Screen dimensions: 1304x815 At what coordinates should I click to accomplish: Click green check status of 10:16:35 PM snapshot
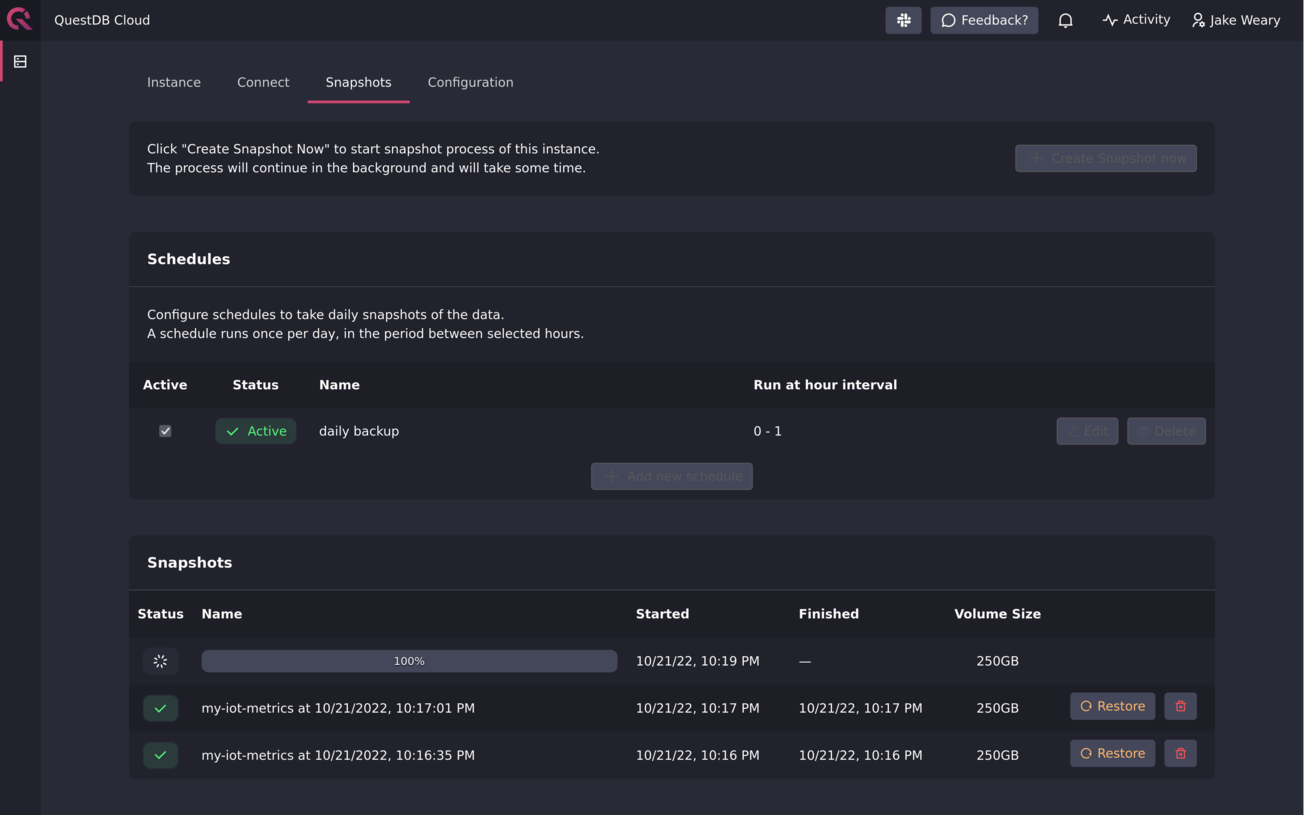(160, 755)
